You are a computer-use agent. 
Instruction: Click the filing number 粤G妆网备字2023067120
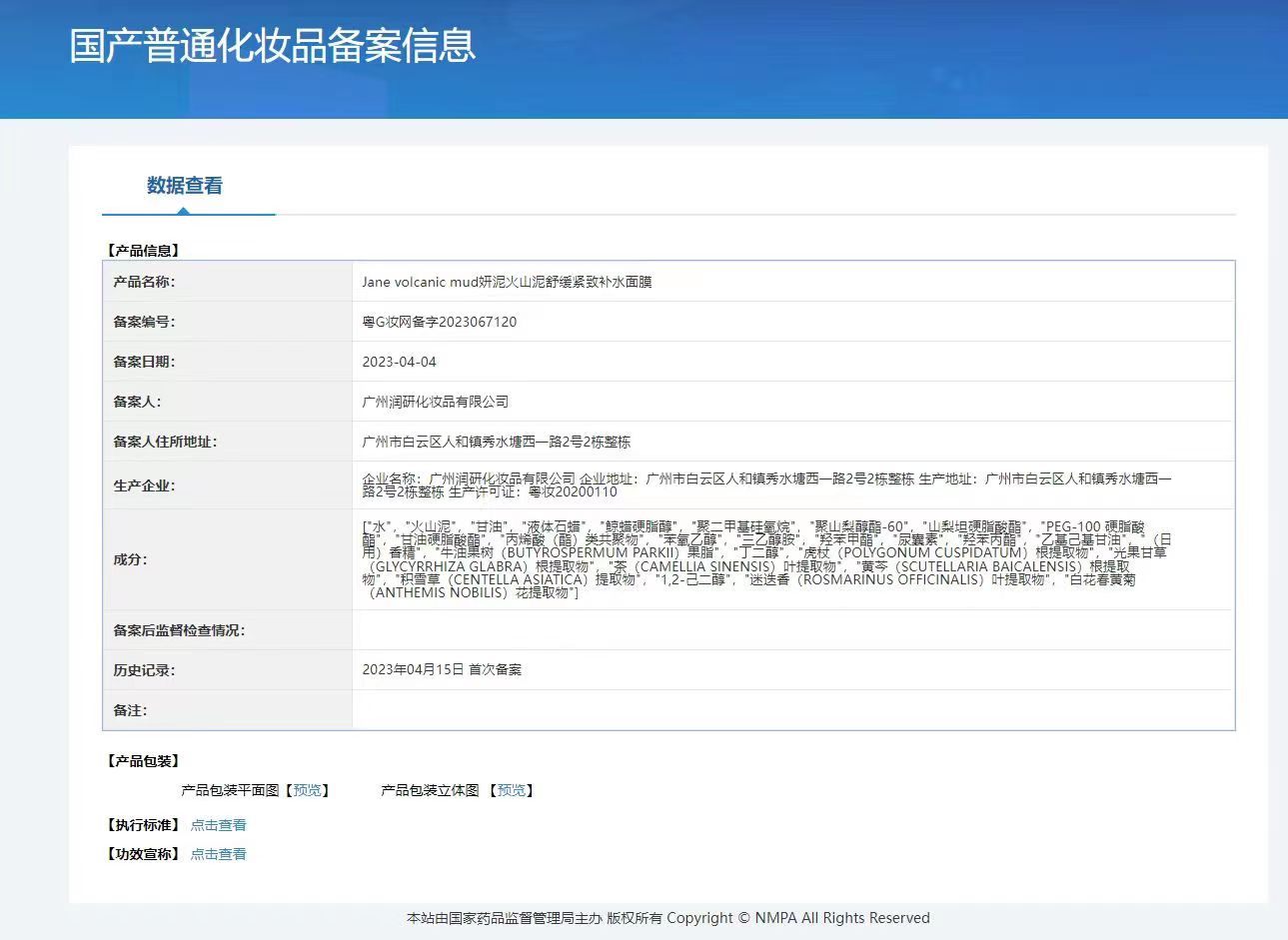point(439,322)
